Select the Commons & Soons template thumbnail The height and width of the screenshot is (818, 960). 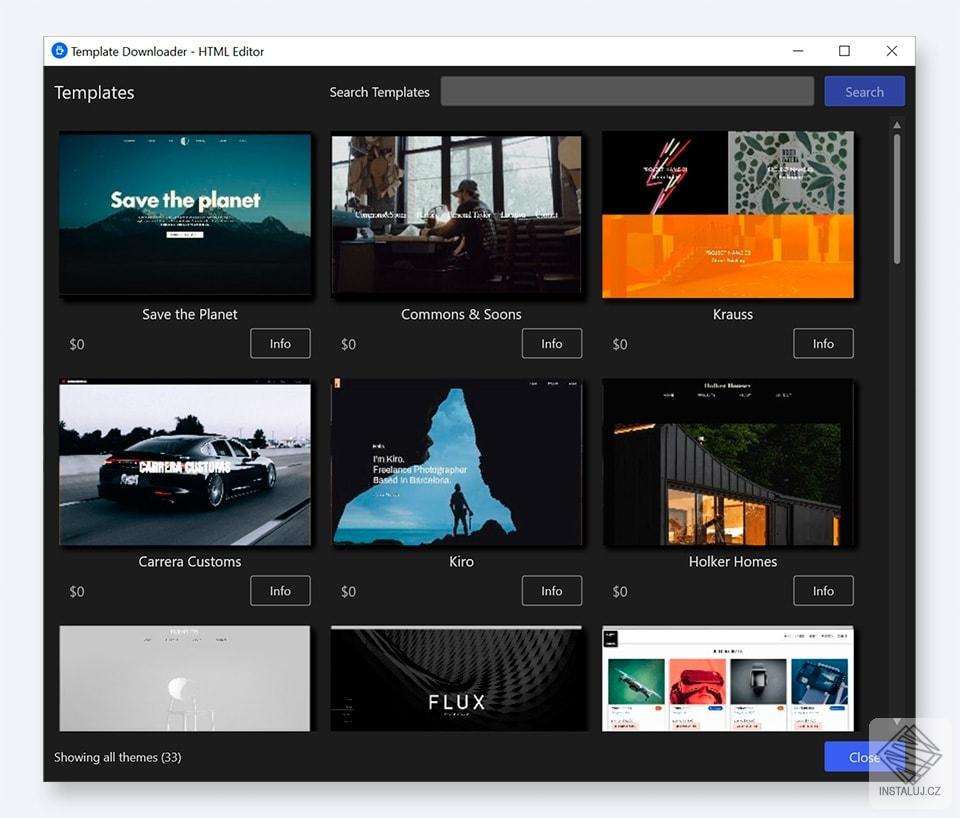456,215
